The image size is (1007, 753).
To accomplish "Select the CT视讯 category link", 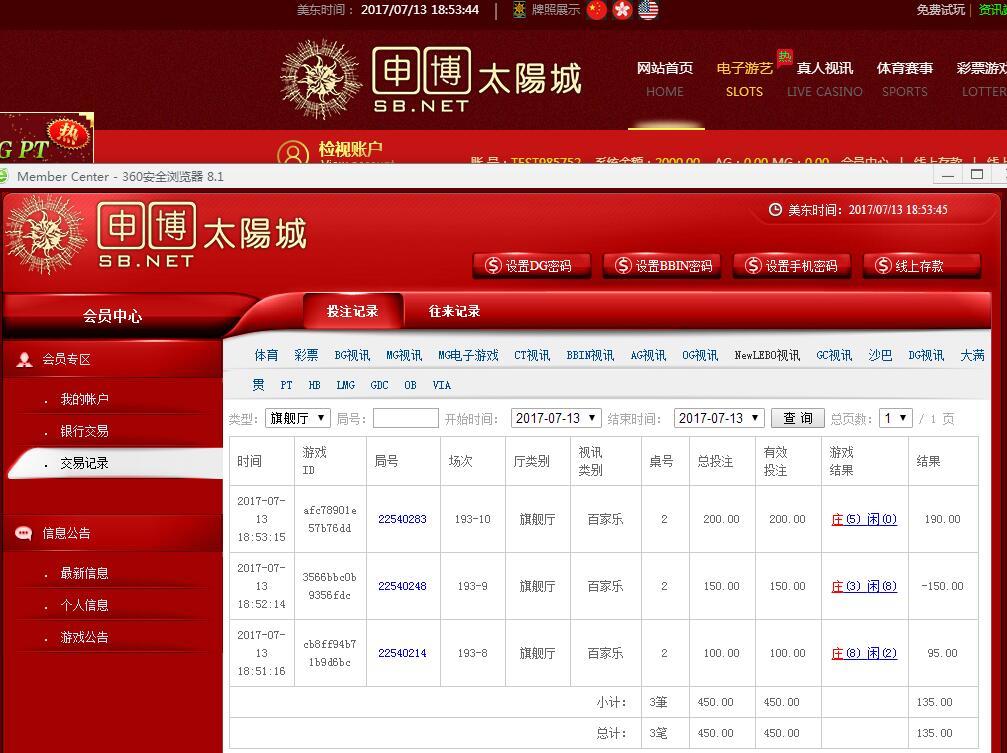I will [x=532, y=355].
